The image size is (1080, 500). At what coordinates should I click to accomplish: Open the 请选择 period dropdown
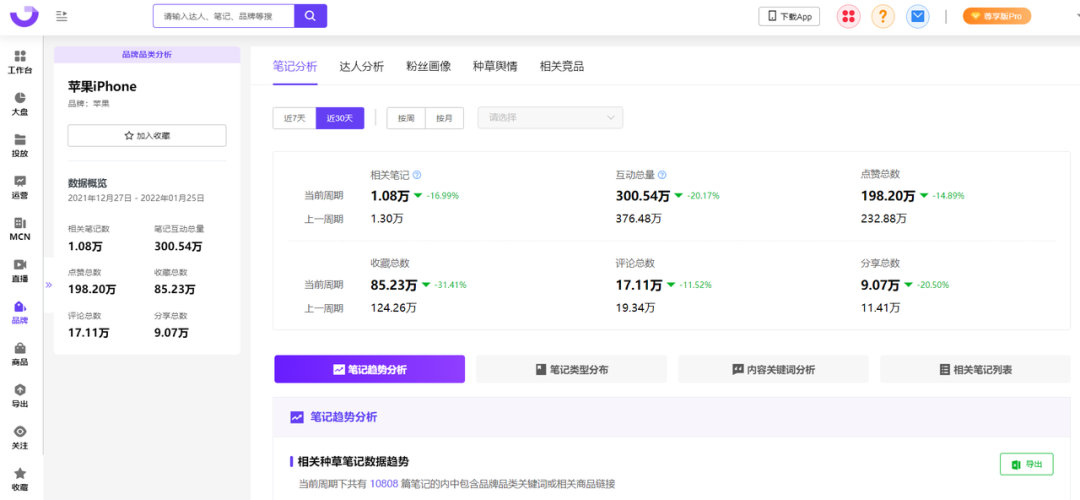[x=550, y=118]
